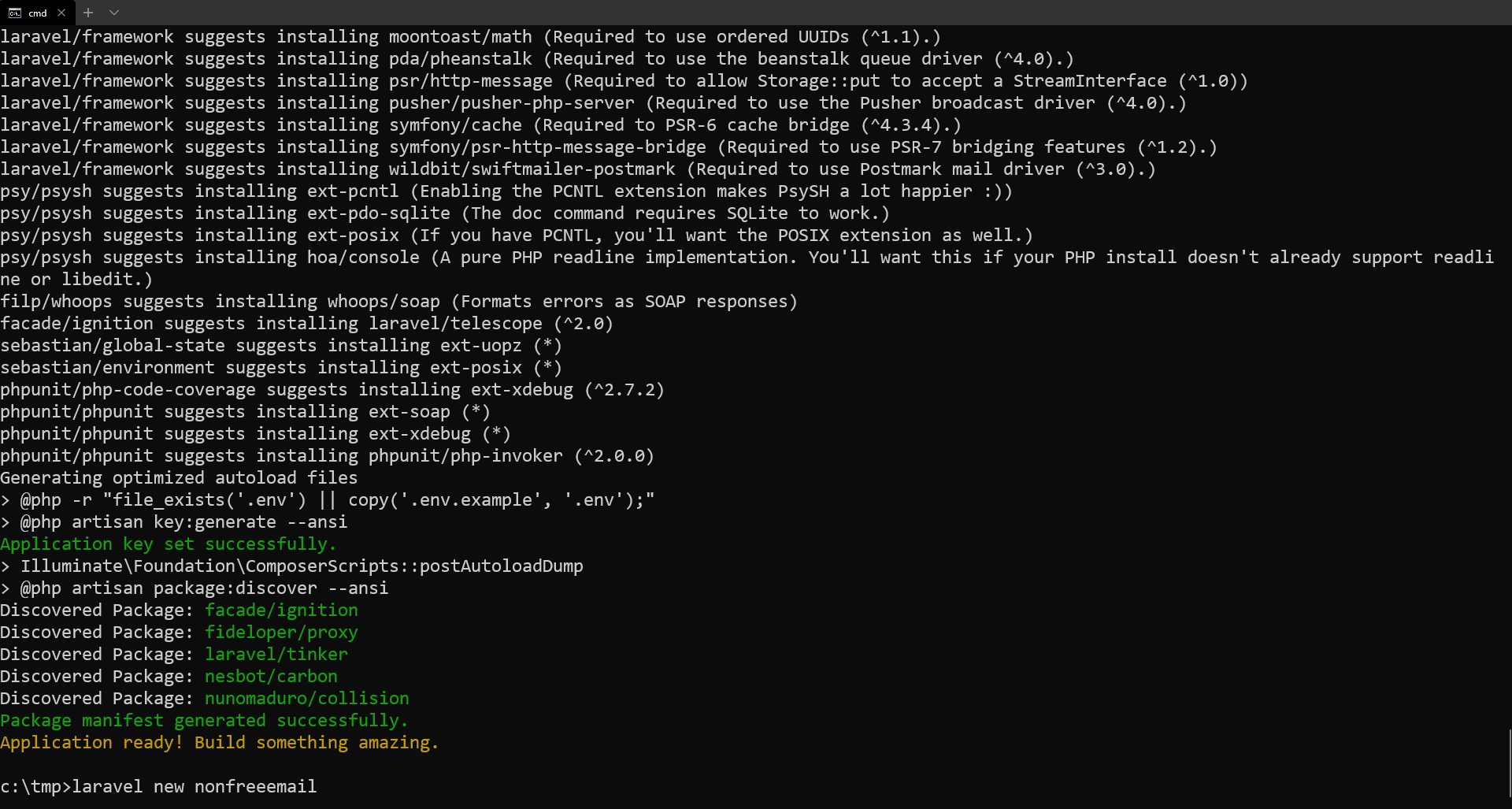Click the 'laravel new nonfreeemail' command line
The width and height of the screenshot is (1512, 809).
(194, 786)
